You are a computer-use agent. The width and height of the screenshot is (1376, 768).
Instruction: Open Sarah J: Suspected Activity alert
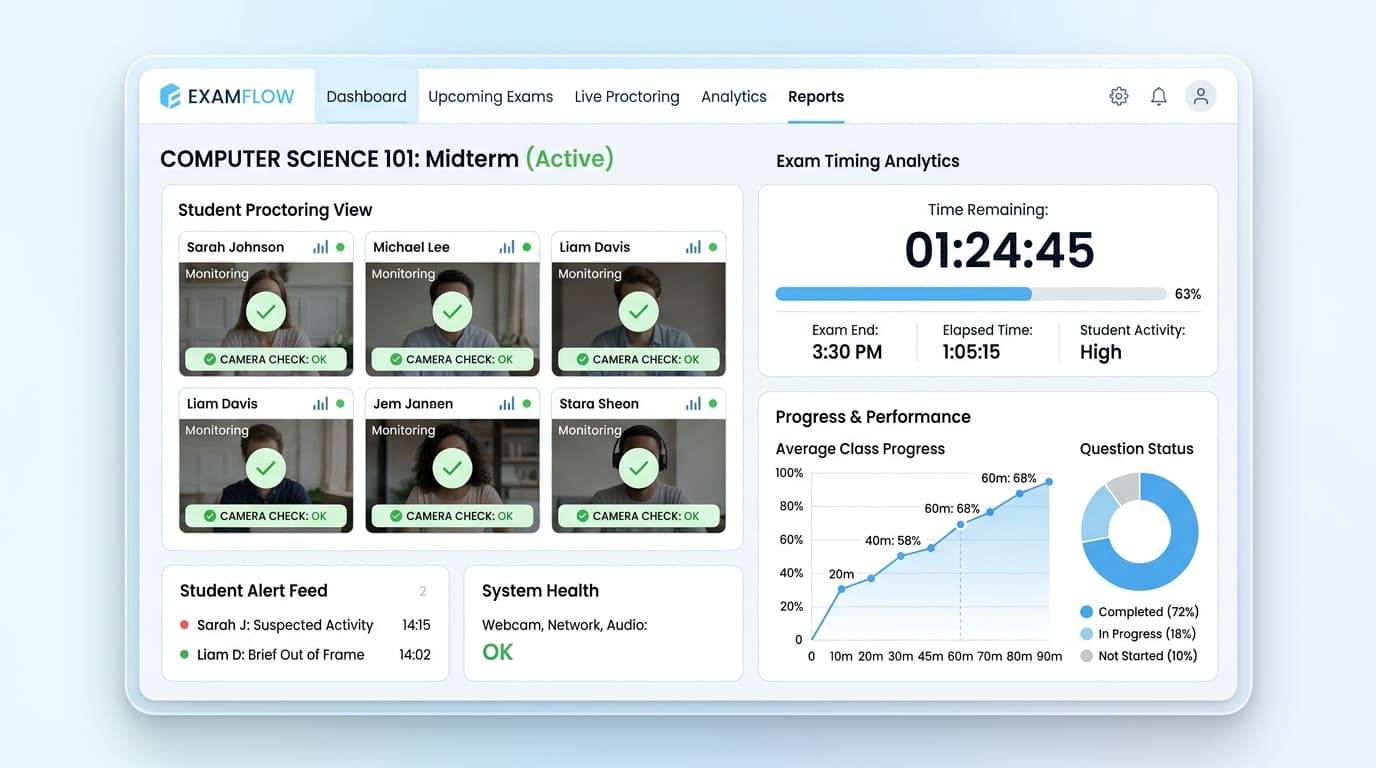click(305, 625)
